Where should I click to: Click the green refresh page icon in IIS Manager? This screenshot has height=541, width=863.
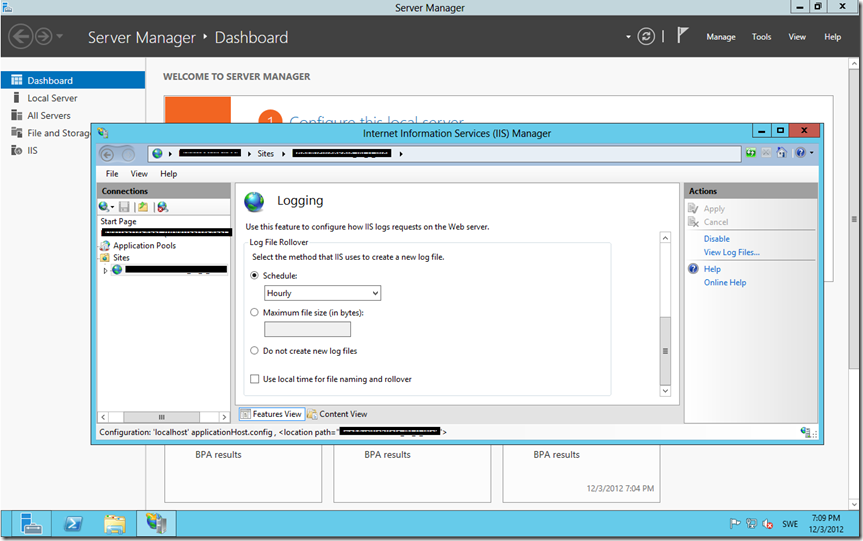tap(751, 152)
